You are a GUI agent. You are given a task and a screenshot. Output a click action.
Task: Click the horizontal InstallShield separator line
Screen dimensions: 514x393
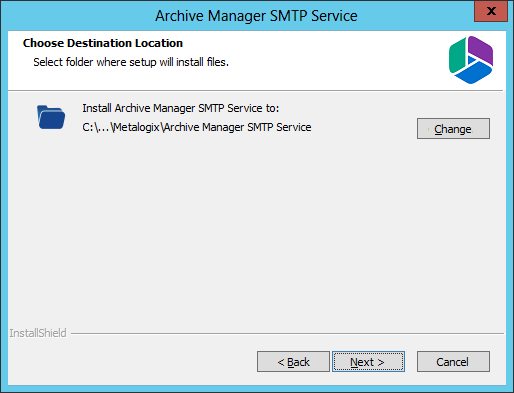tap(287, 333)
